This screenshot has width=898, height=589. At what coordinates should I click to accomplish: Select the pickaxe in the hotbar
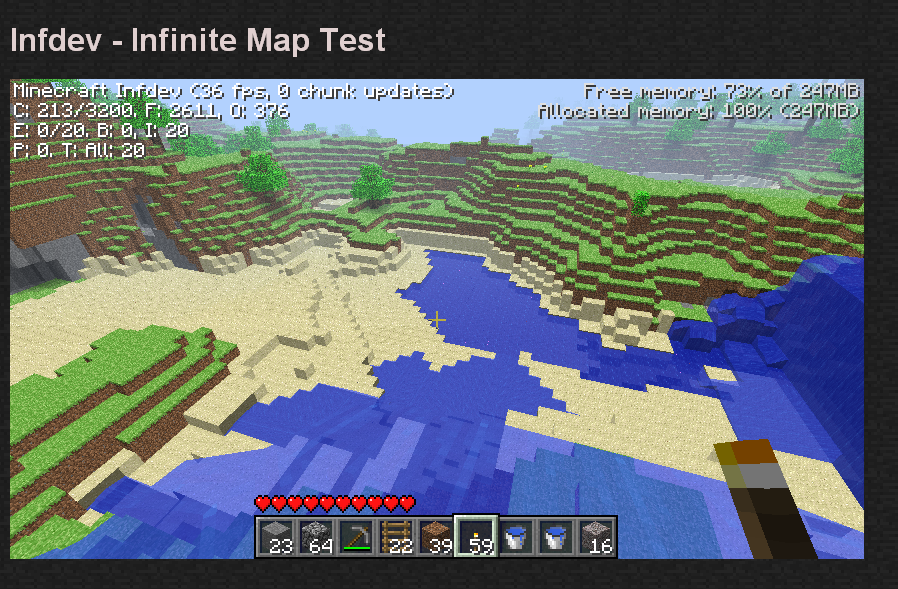(x=357, y=537)
